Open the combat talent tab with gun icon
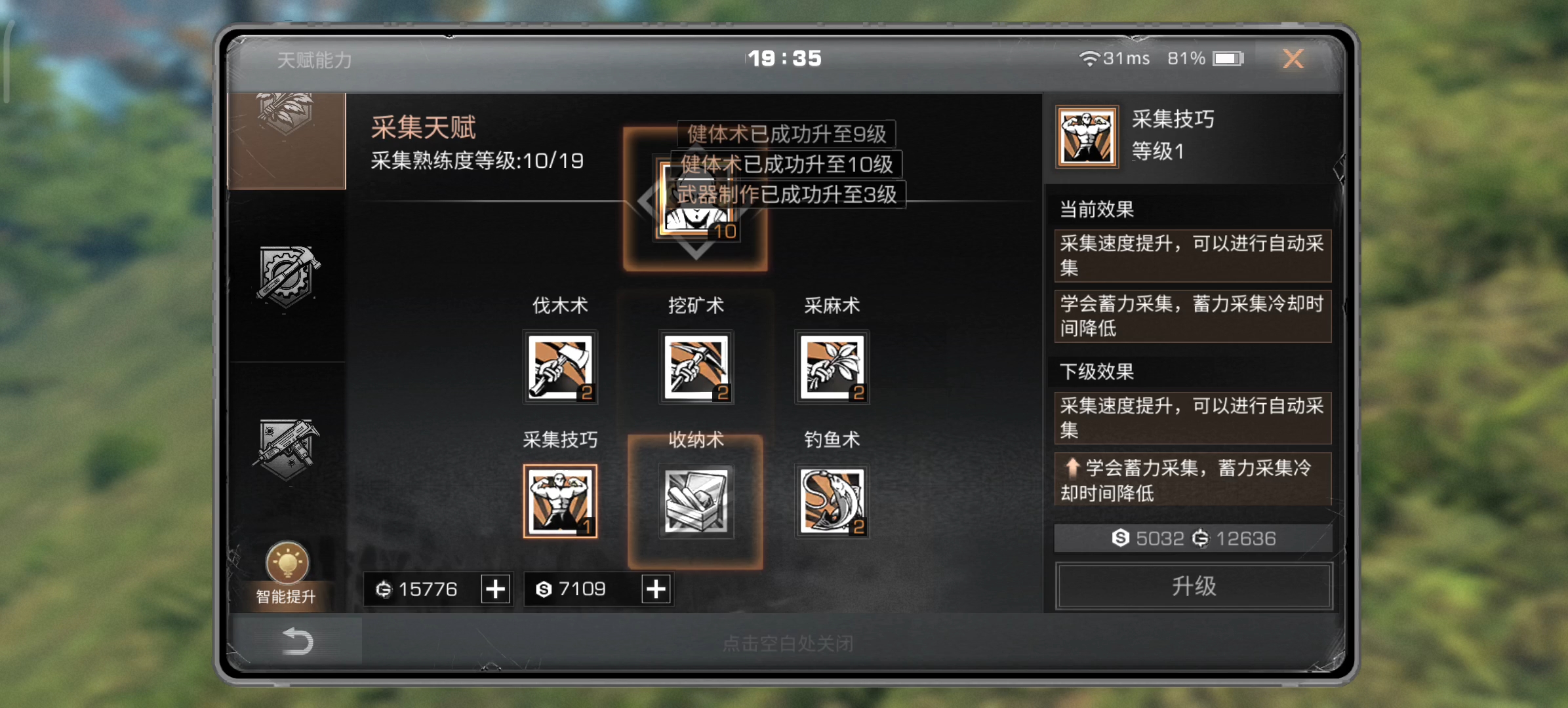Image resolution: width=1568 pixels, height=708 pixels. point(287,450)
